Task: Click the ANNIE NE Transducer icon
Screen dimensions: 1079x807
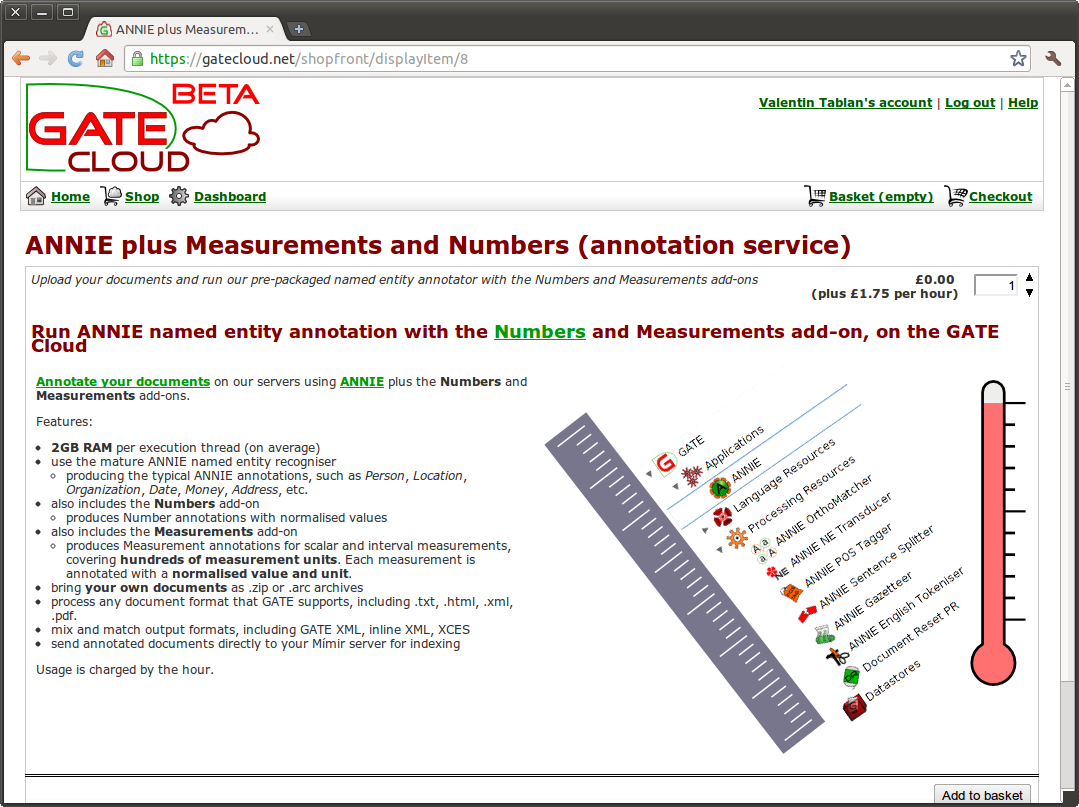Action: click(776, 572)
